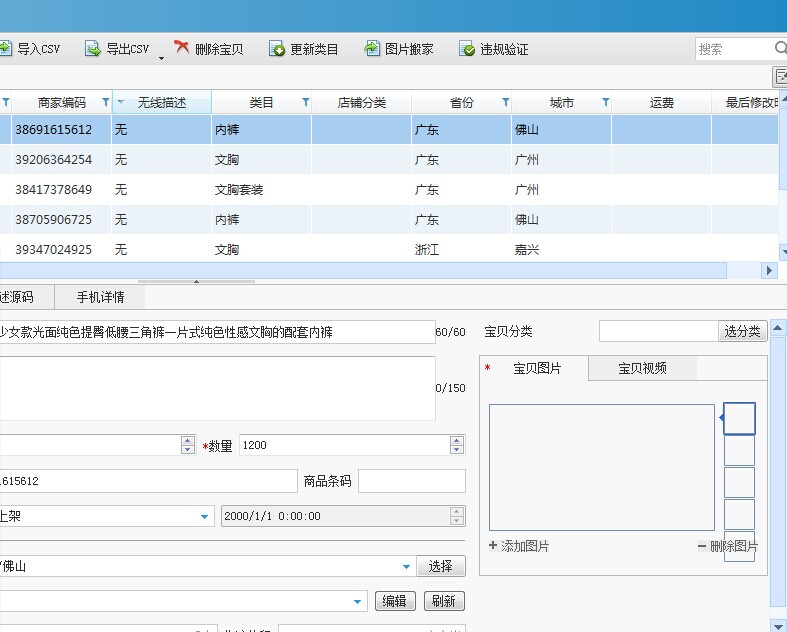787x632 pixels.
Task: Click the 删除宝贝 delete icon
Action: 181,47
